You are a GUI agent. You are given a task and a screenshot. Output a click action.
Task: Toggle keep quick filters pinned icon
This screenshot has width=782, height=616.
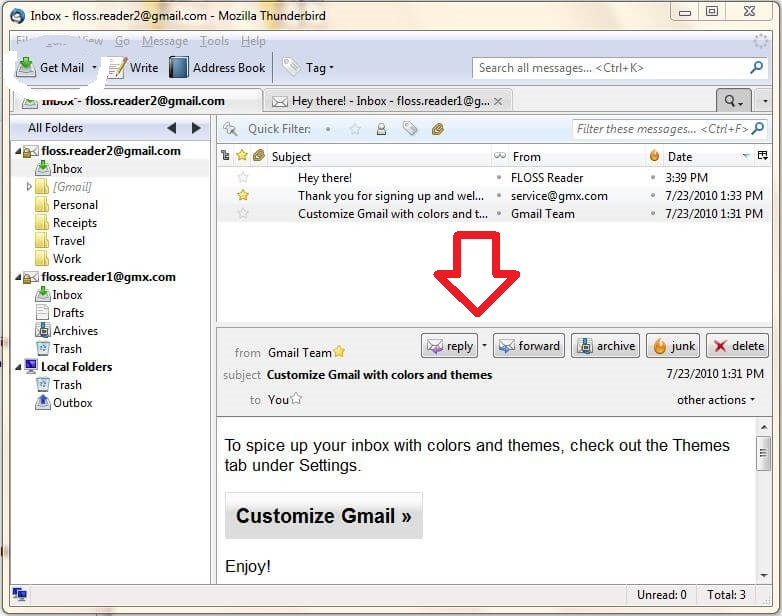pos(230,129)
